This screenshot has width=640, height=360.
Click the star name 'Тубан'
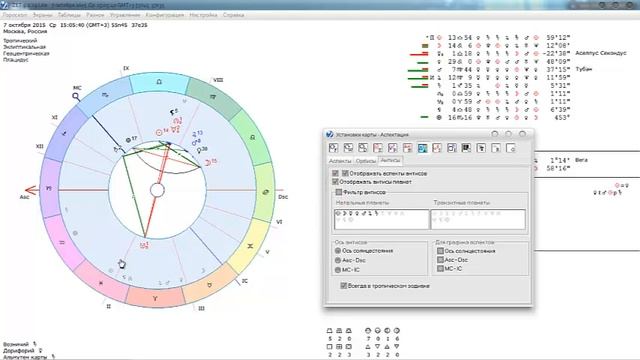point(584,69)
